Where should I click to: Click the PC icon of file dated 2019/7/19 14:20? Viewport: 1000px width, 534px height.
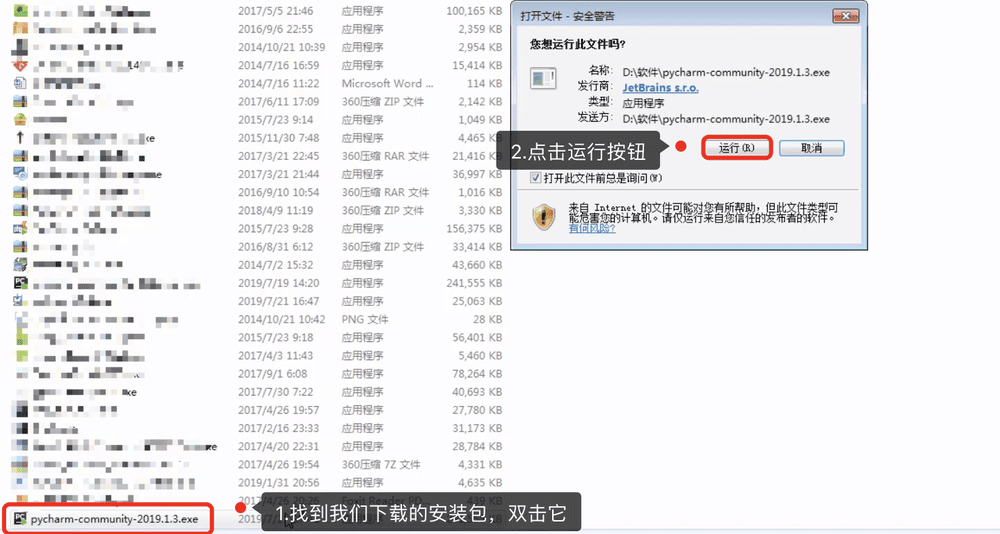coord(20,283)
